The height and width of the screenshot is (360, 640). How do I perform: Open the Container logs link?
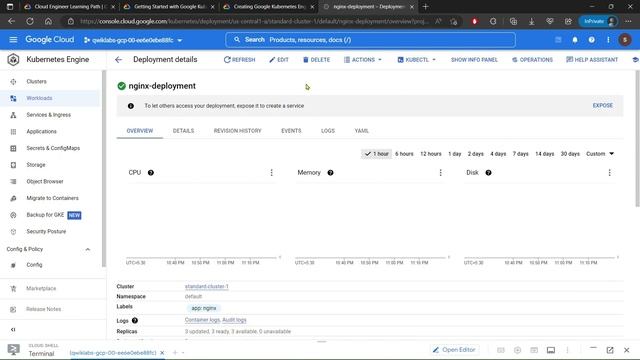point(202,320)
